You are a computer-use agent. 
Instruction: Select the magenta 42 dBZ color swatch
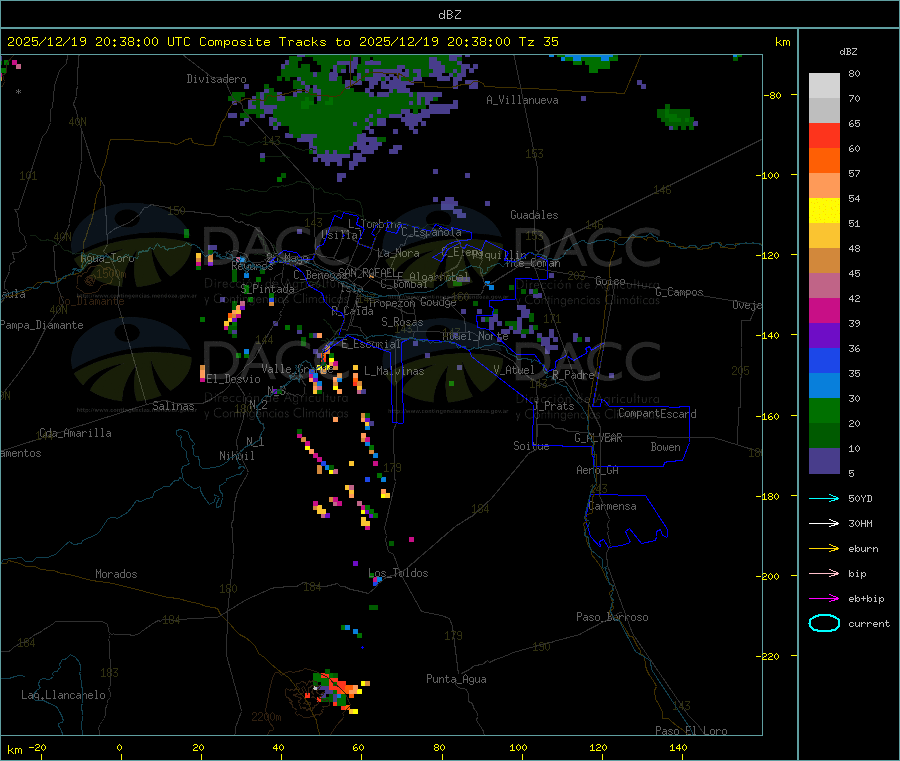[x=824, y=310]
